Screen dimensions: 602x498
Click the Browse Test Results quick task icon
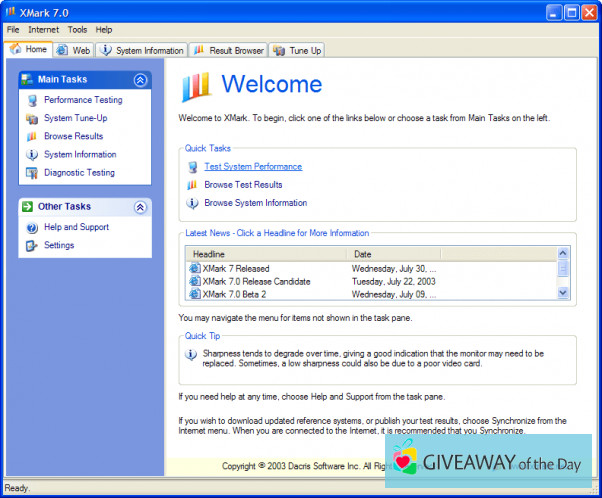[192, 185]
